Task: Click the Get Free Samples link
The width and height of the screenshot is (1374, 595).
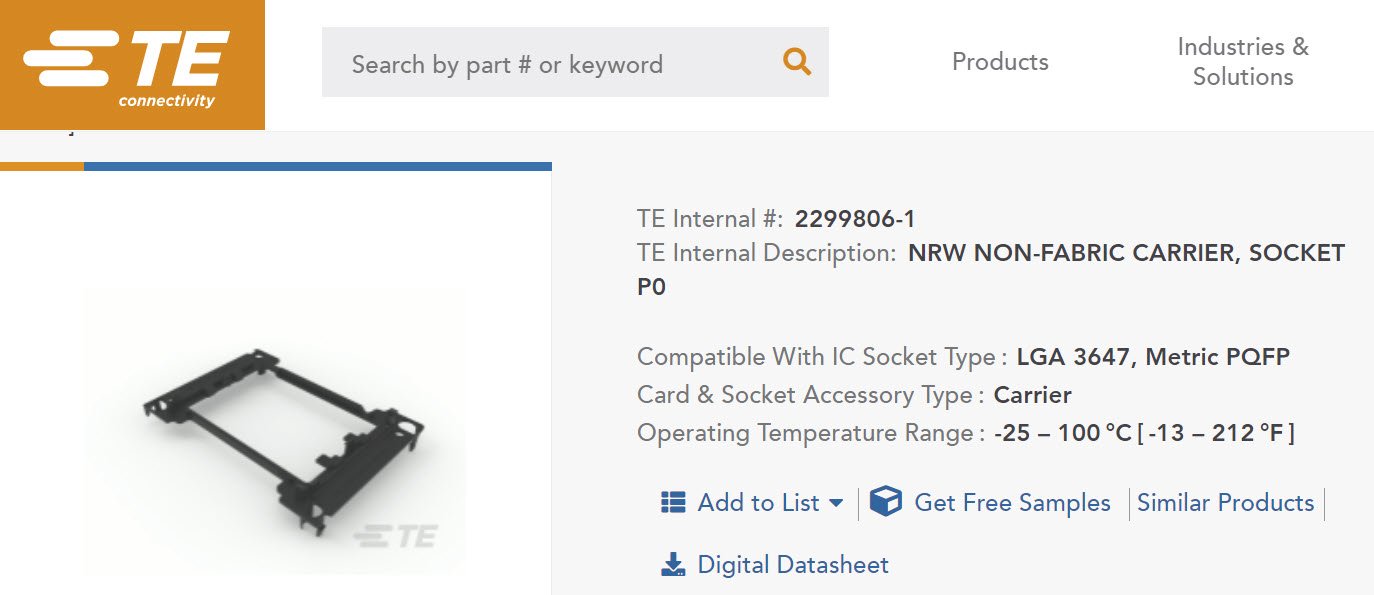Action: [x=1012, y=503]
